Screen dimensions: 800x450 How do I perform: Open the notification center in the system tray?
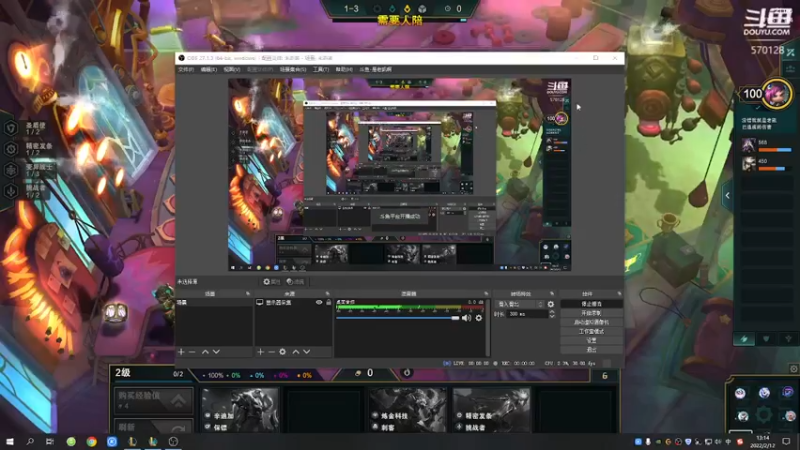[x=786, y=441]
